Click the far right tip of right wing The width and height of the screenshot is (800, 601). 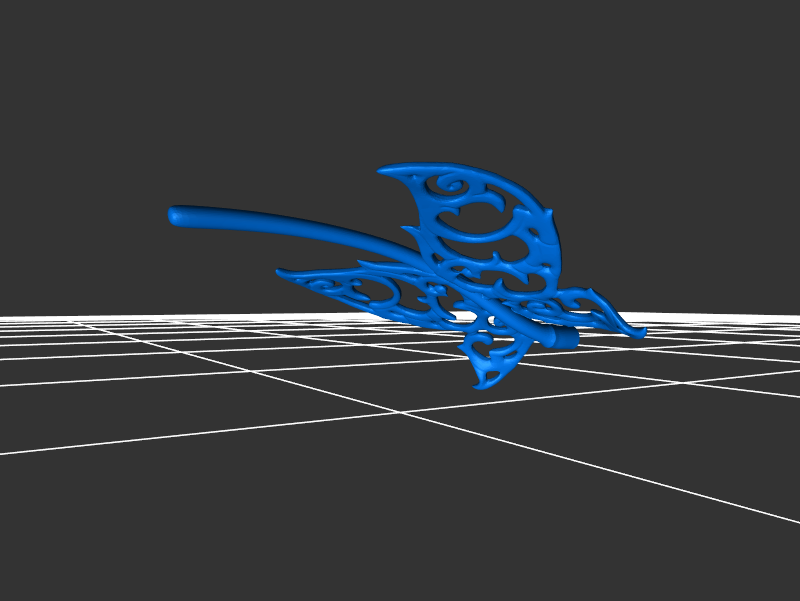[642, 332]
